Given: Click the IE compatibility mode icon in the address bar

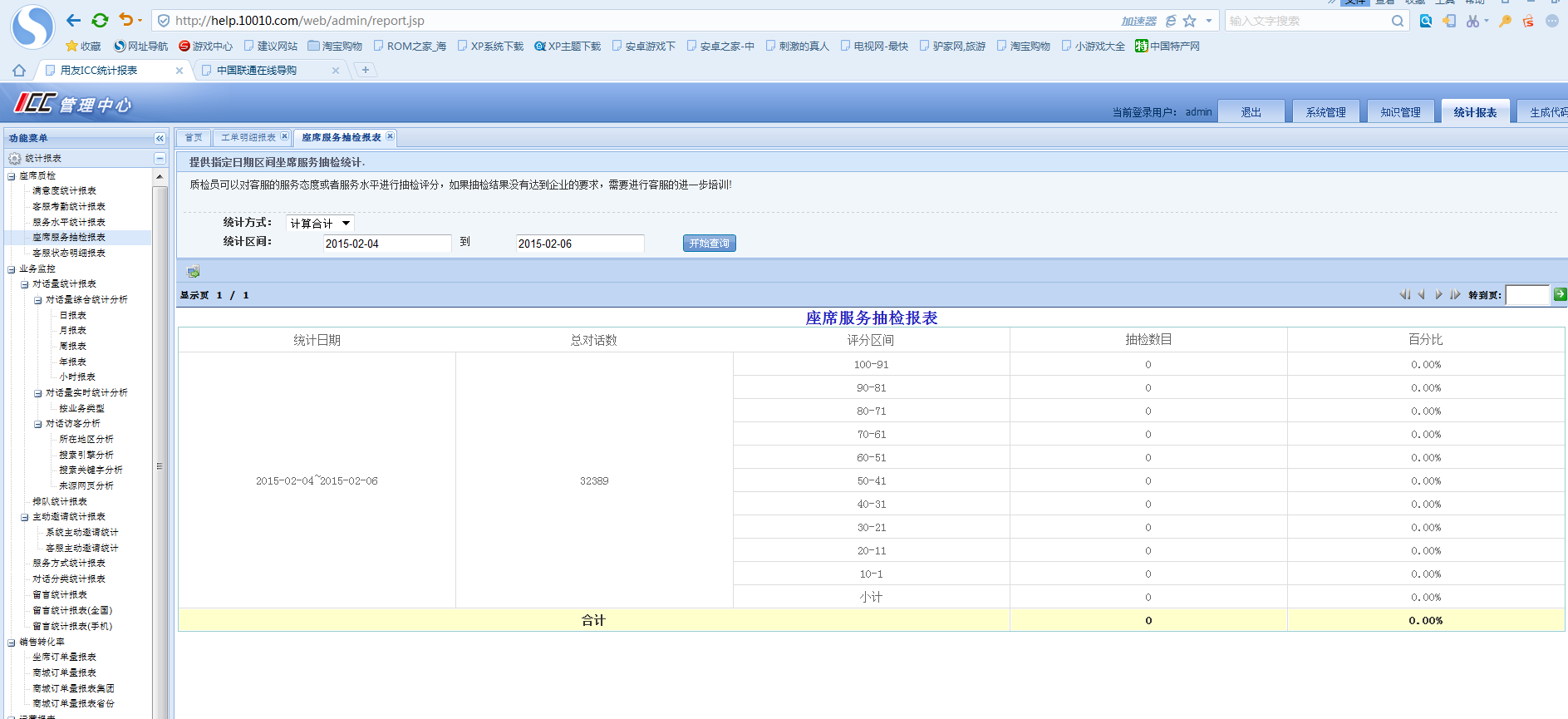Looking at the screenshot, I should 1171,21.
